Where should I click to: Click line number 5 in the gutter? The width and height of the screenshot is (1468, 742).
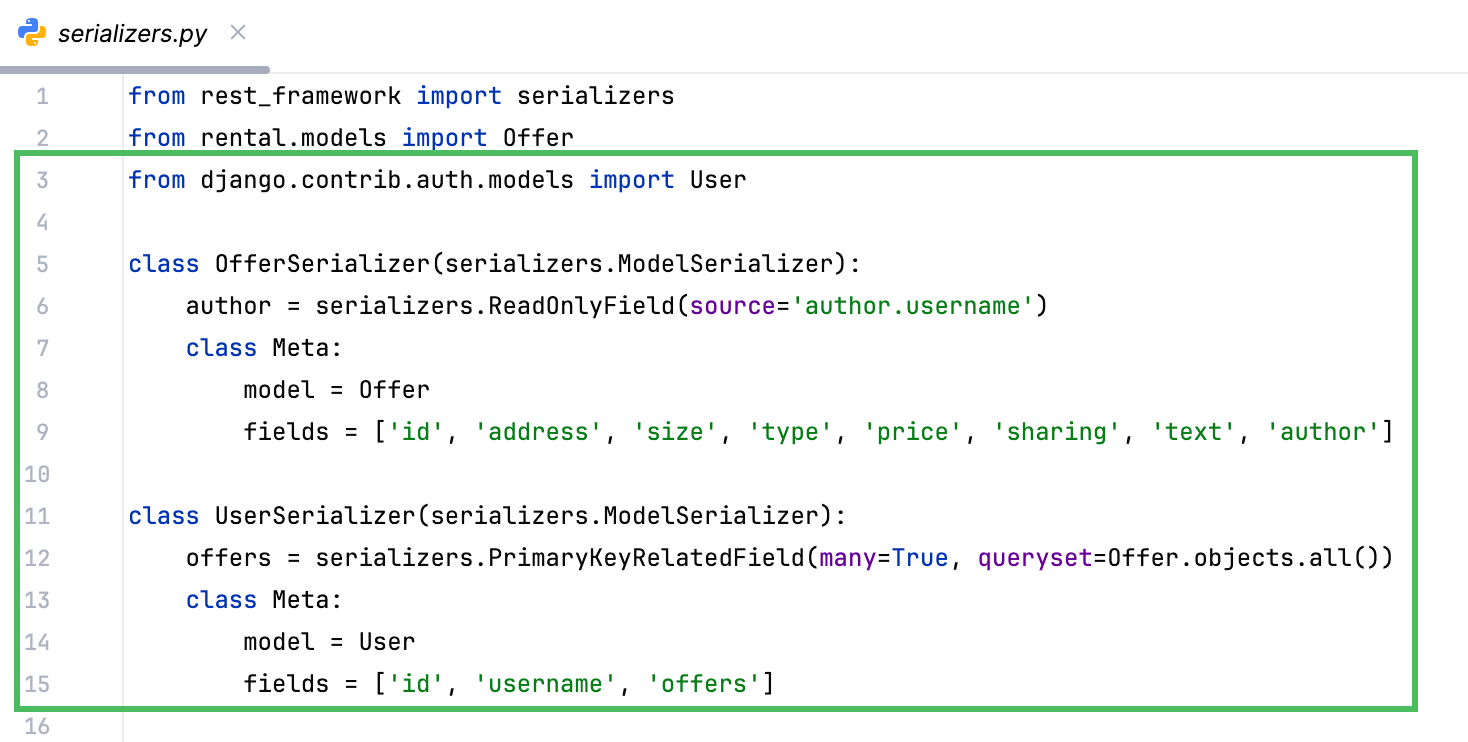43,263
